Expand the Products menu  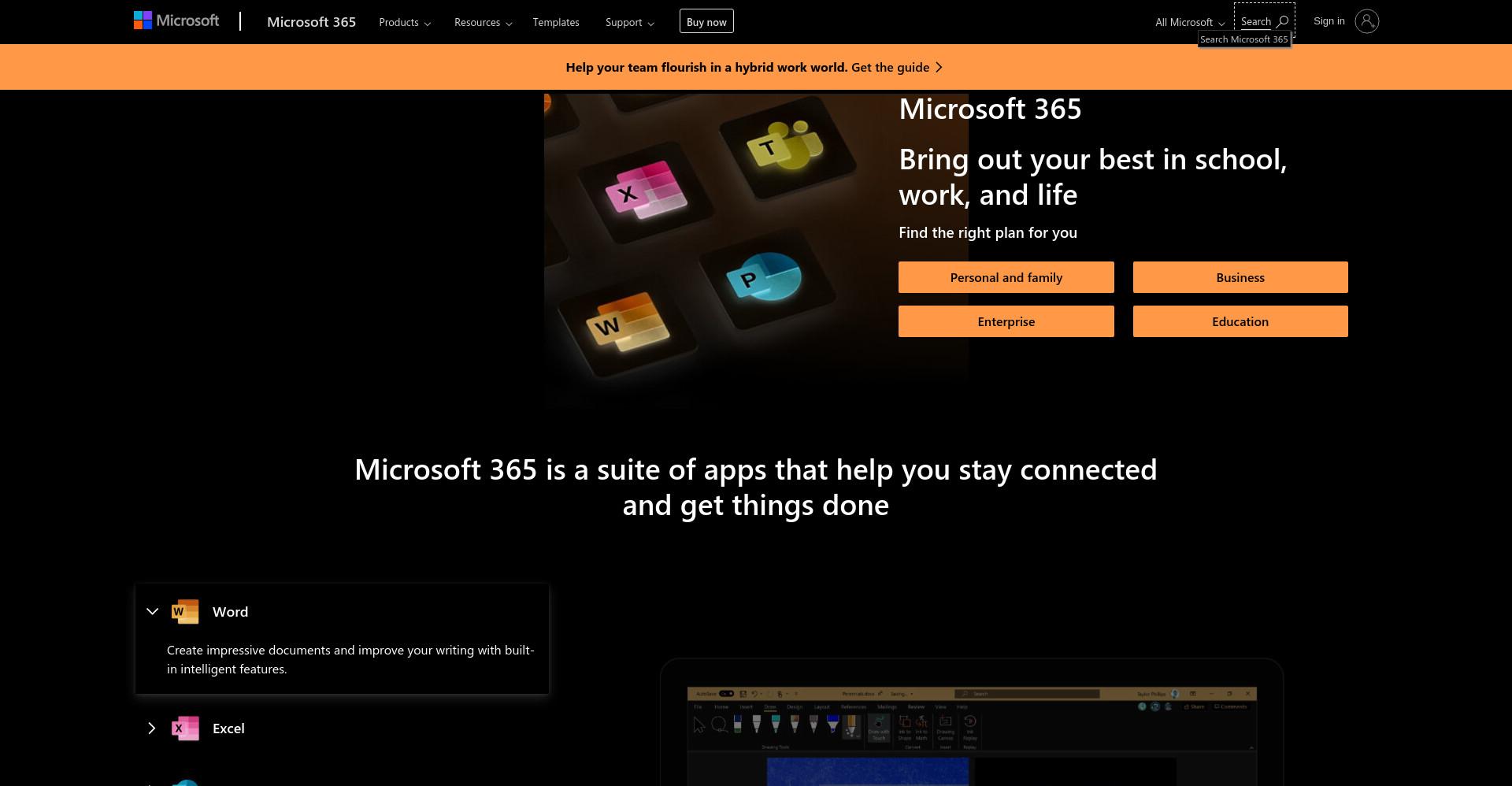point(405,22)
